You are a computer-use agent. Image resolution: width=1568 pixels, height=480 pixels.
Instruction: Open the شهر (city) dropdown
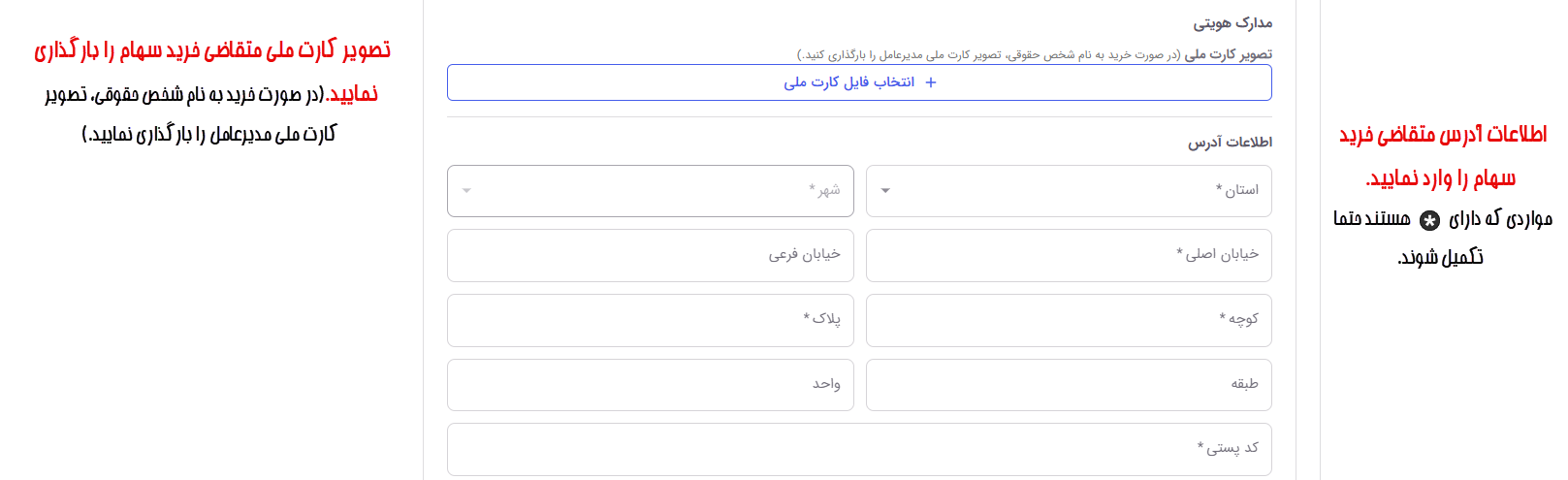coord(651,190)
